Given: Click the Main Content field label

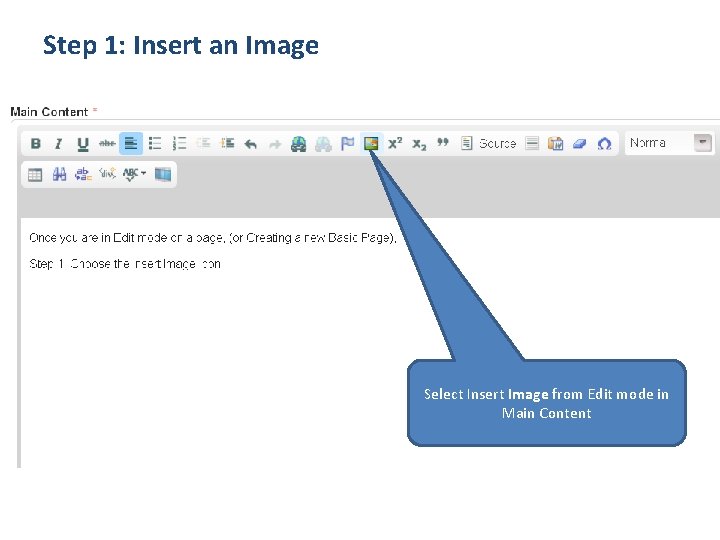Looking at the screenshot, I should click(49, 112).
